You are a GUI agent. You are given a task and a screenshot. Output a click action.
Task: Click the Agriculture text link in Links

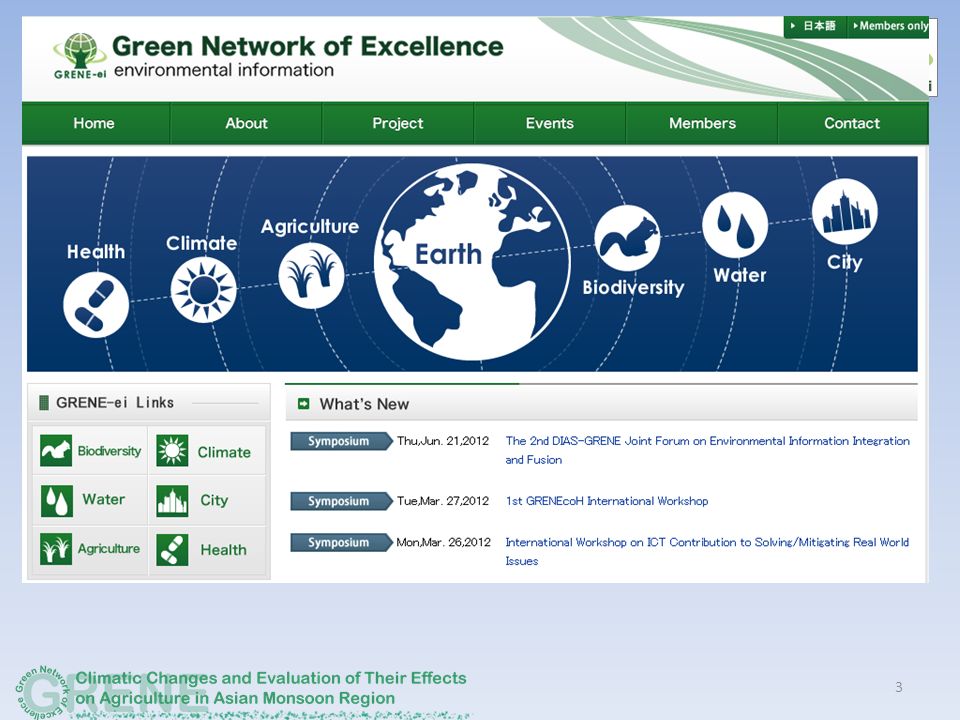pos(108,549)
